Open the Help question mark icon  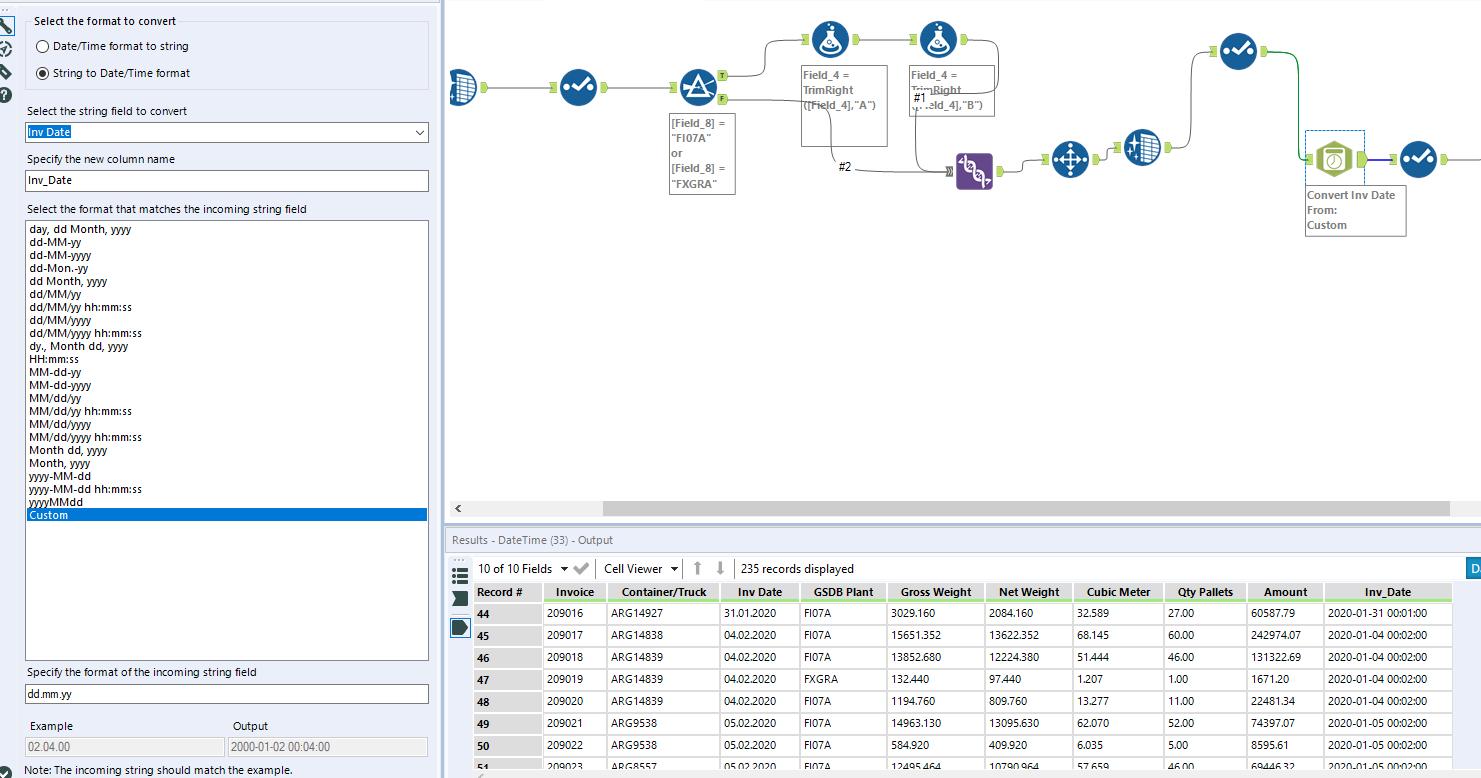tap(6, 94)
